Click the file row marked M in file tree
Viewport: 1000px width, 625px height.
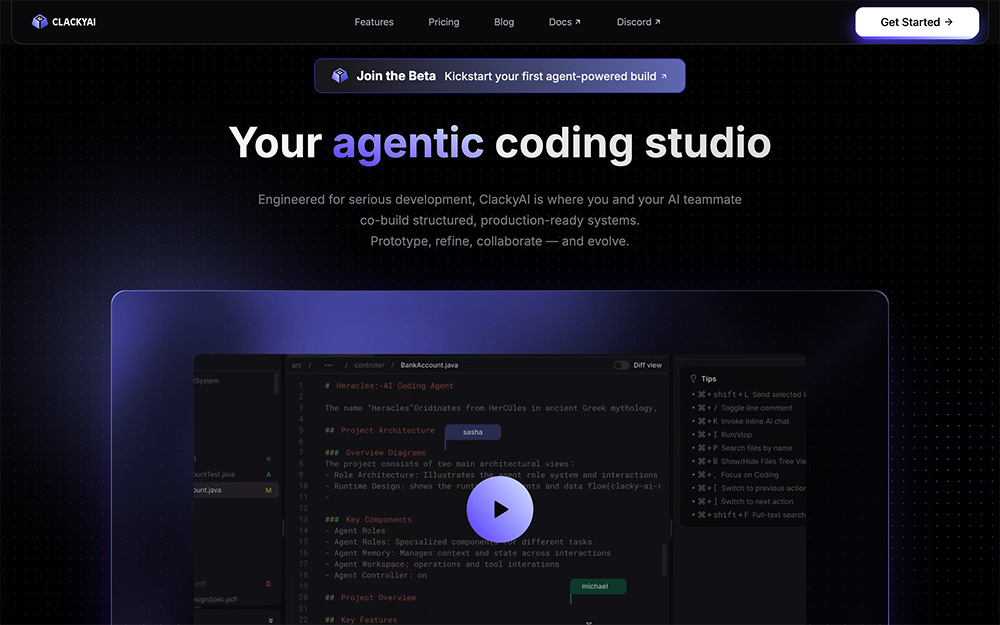236,490
